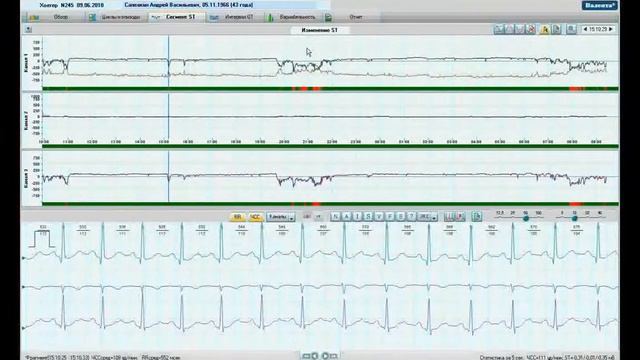Click last playback control at bottom center
The image size is (640, 360).
[x=334, y=356]
